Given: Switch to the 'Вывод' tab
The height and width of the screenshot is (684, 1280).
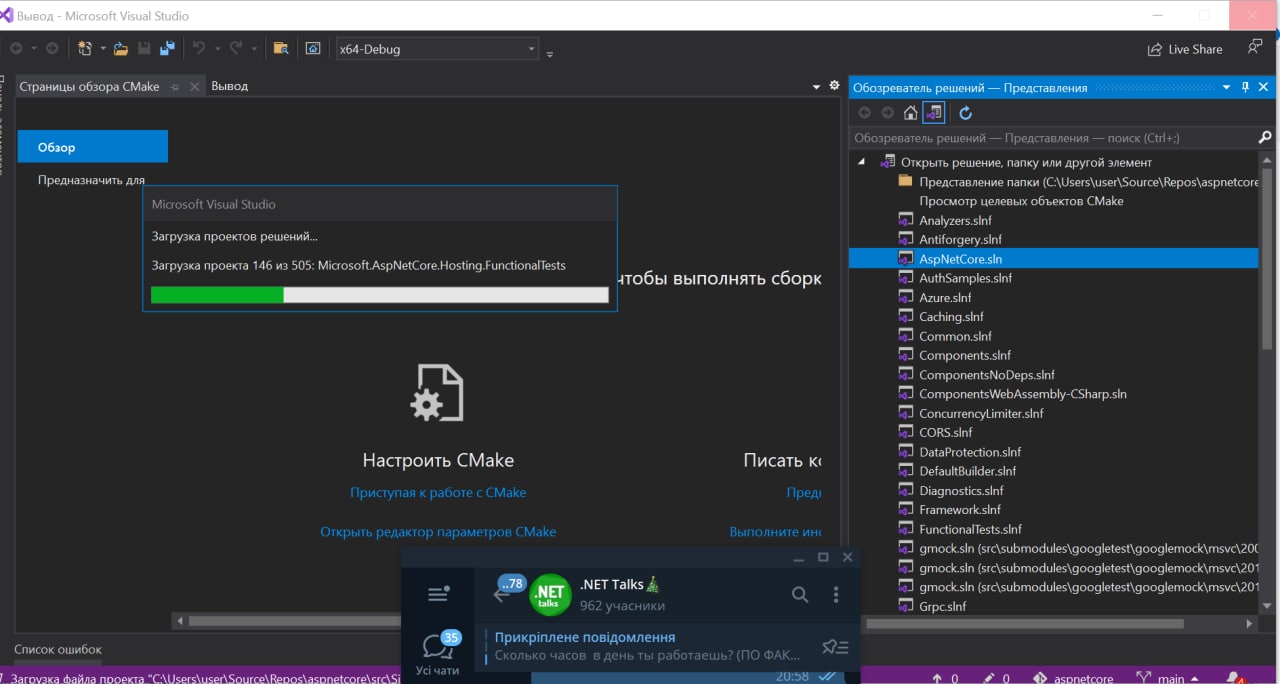Looking at the screenshot, I should pos(230,86).
